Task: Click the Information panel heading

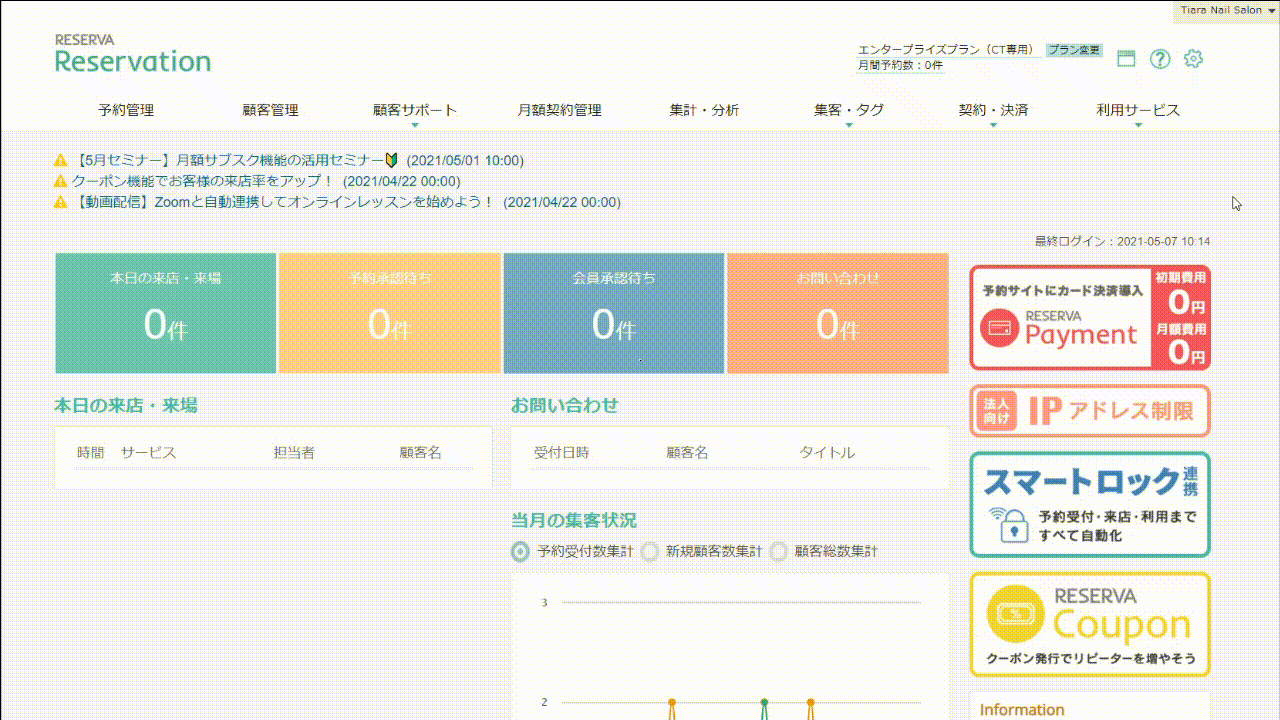Action: click(1022, 710)
